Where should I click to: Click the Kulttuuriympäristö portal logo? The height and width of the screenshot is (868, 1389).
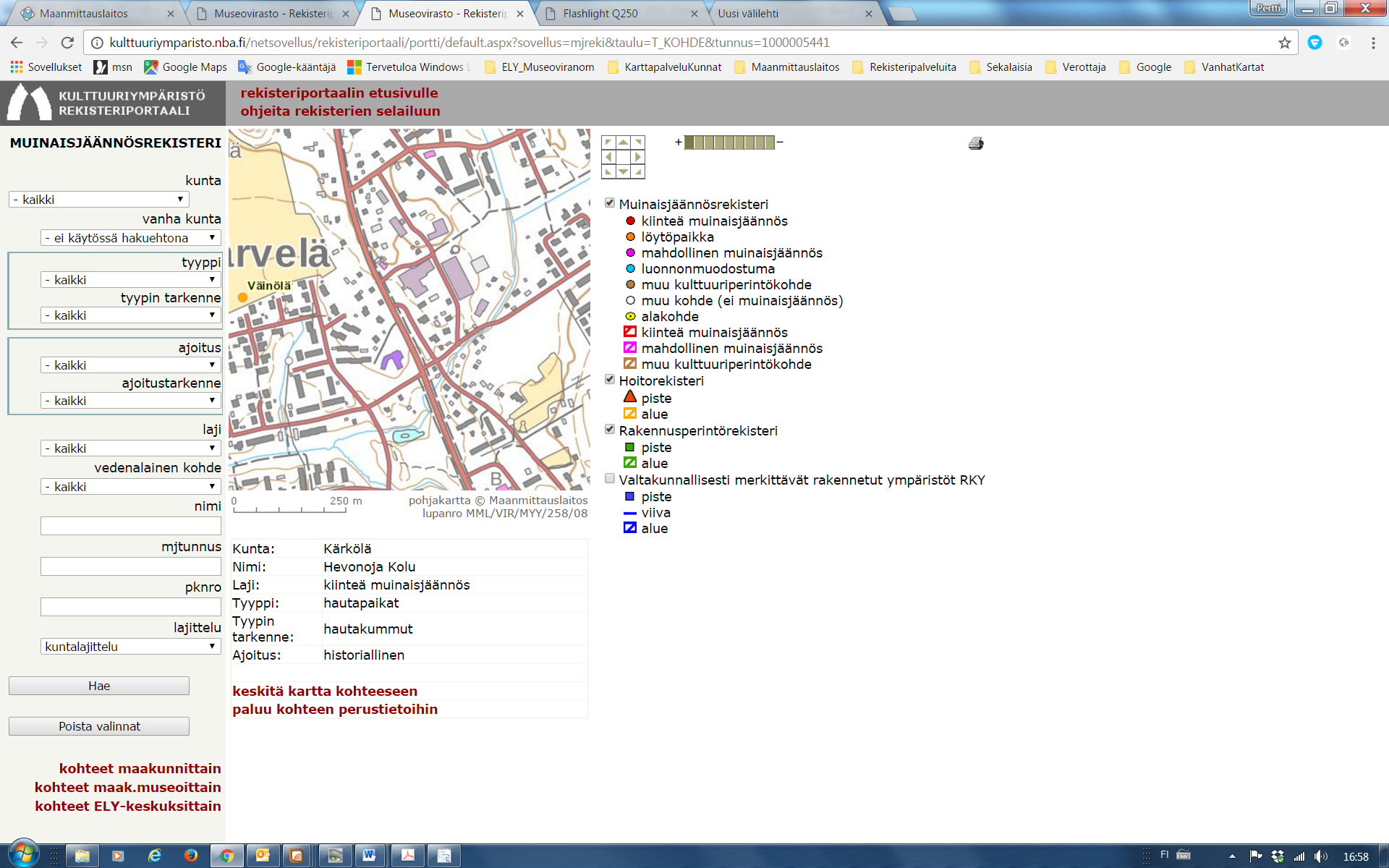(x=113, y=103)
